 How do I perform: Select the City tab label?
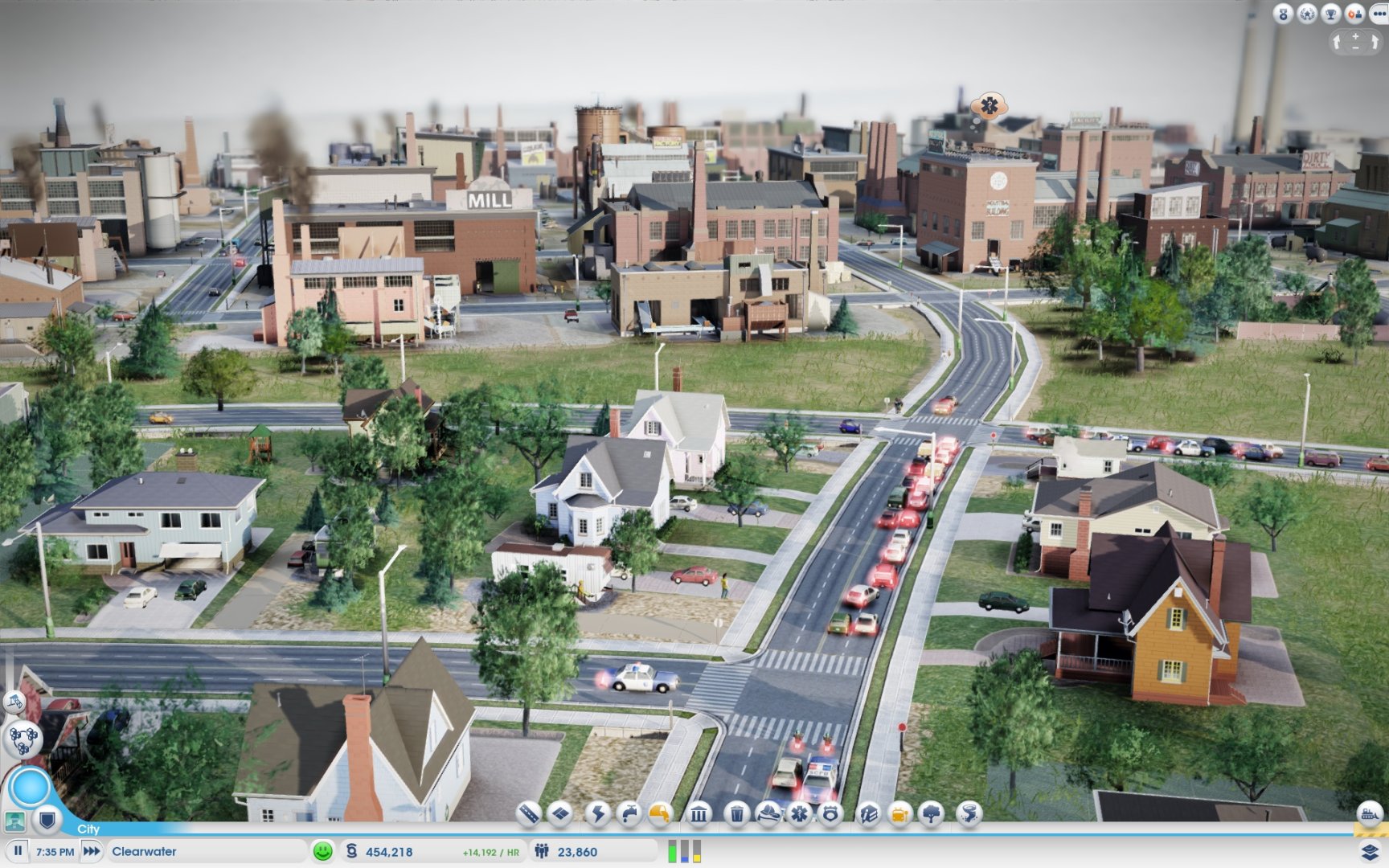(88, 829)
